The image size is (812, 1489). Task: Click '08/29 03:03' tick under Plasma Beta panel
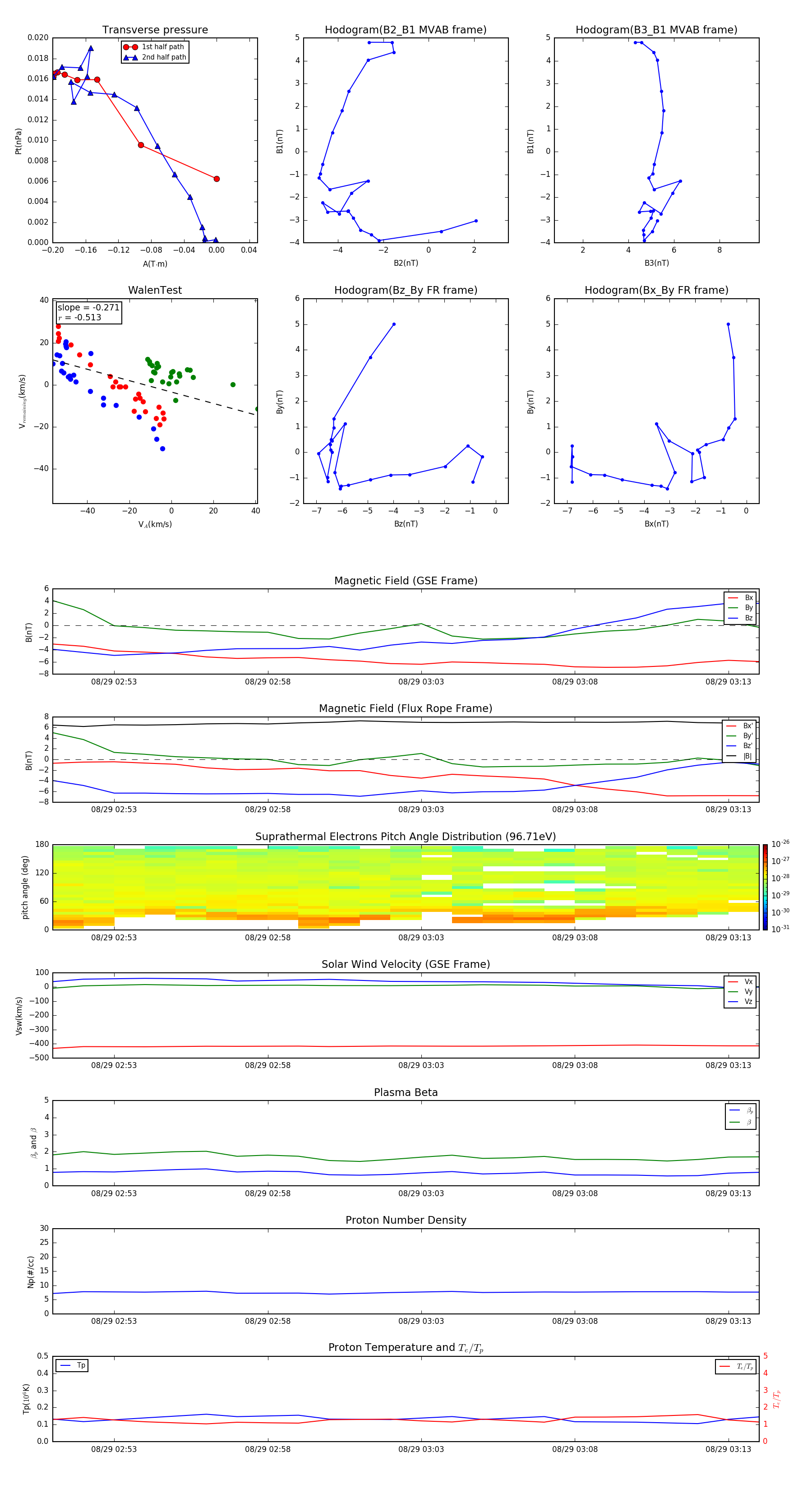coord(421,1193)
